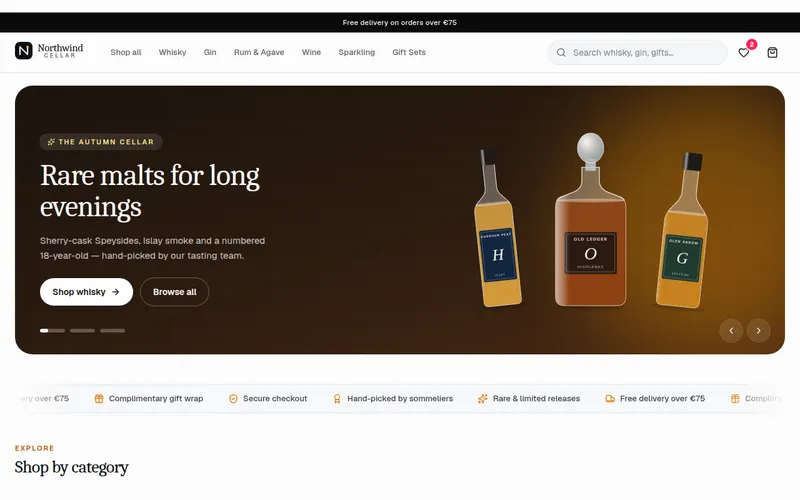Focus the Search whisky, gin, gifts field

[637, 53]
